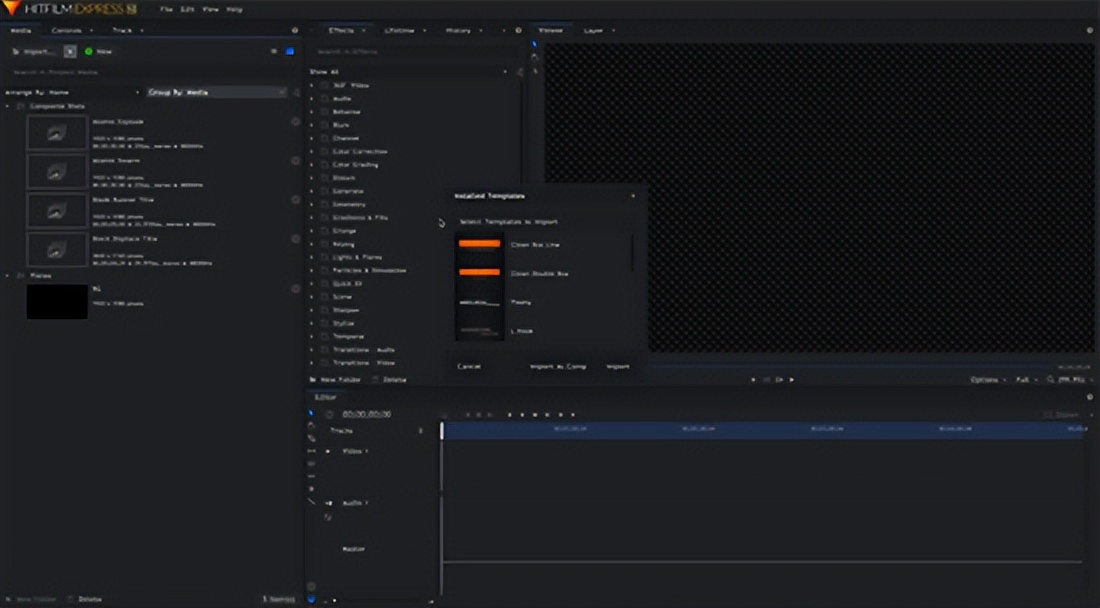Expand the Color Correction effects folder

311,151
